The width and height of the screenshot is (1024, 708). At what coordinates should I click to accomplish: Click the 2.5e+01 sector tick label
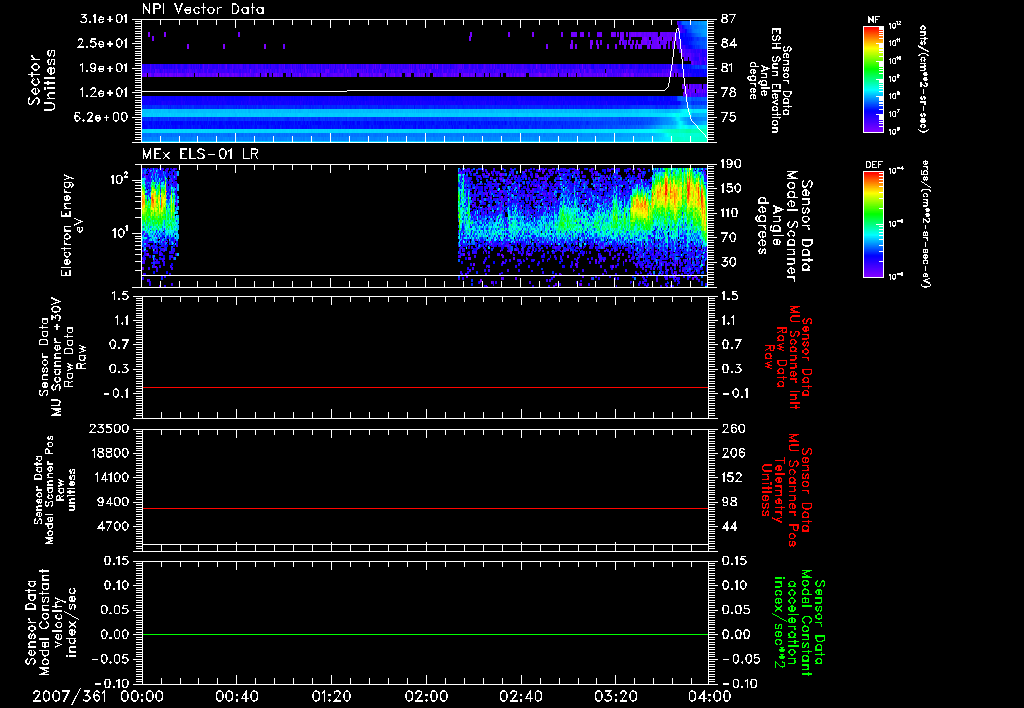[x=104, y=43]
